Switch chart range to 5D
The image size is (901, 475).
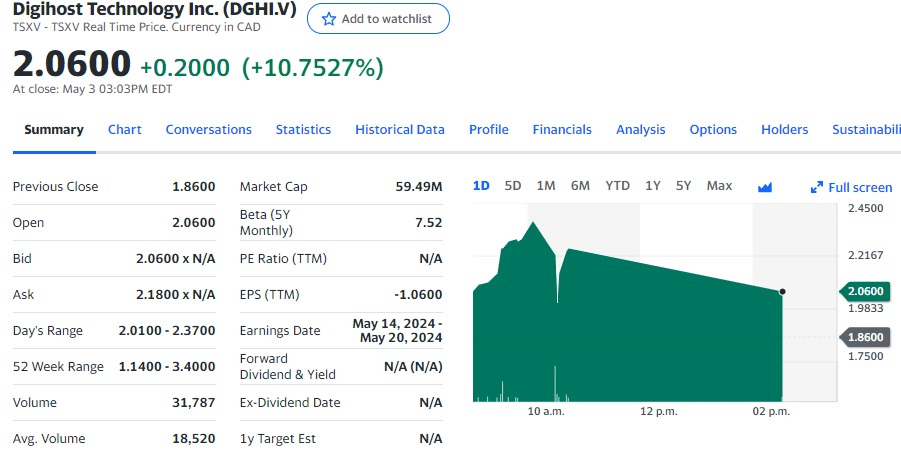(513, 186)
